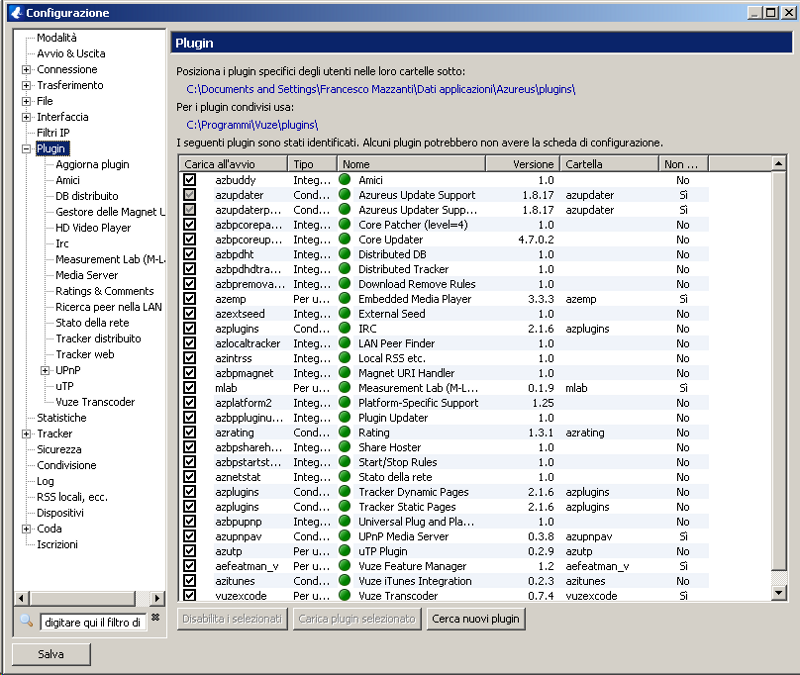Select Media Server in plugin tree
Screen dimensions: 800x675
click(x=86, y=275)
